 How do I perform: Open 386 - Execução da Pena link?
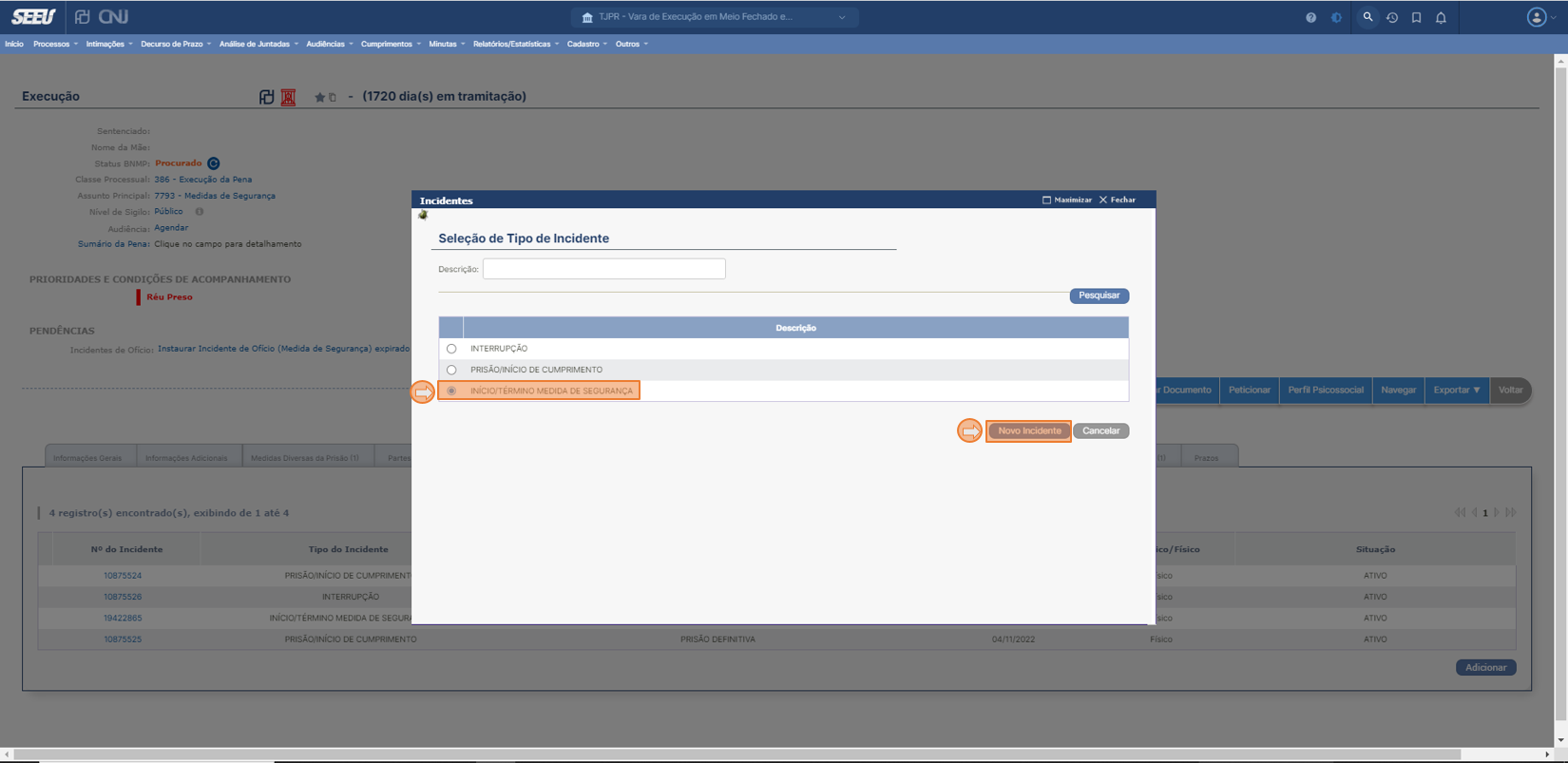203,180
